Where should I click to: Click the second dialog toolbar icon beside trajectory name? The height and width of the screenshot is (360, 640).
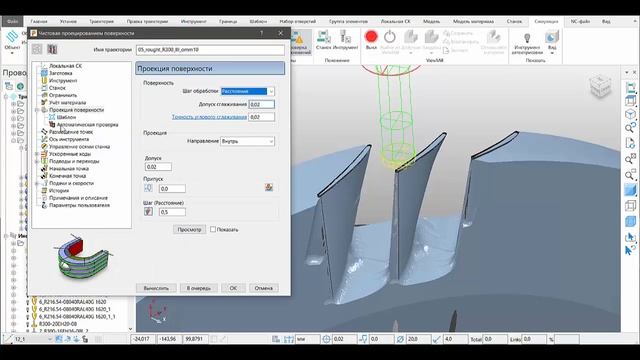tap(52, 49)
